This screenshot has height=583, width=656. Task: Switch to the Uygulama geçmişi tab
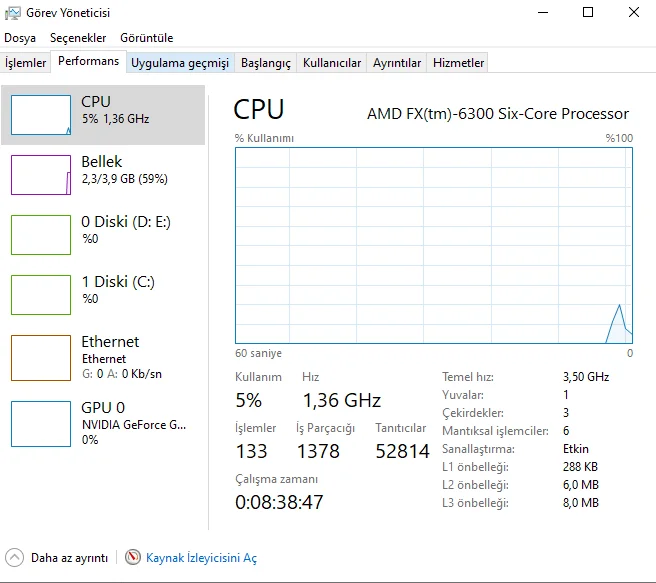[x=180, y=63]
